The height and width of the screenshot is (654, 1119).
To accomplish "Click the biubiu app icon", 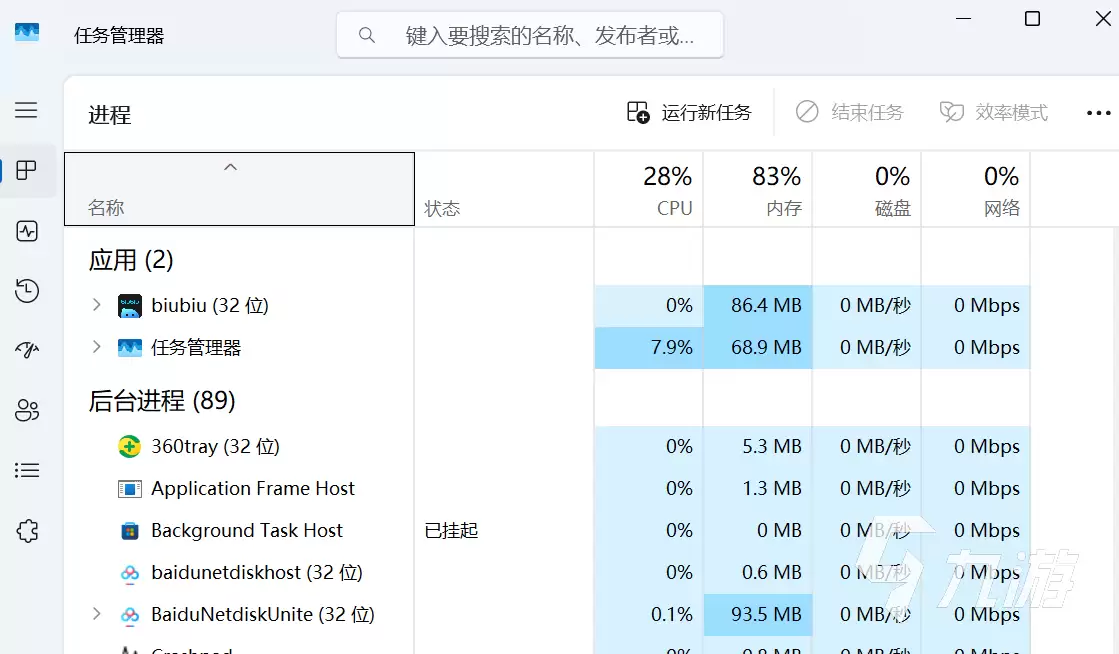I will point(129,306).
